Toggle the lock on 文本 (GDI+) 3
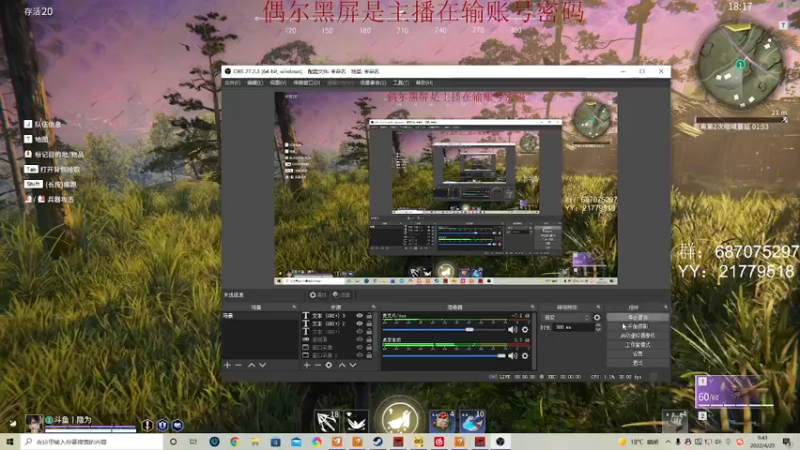 [x=369, y=316]
